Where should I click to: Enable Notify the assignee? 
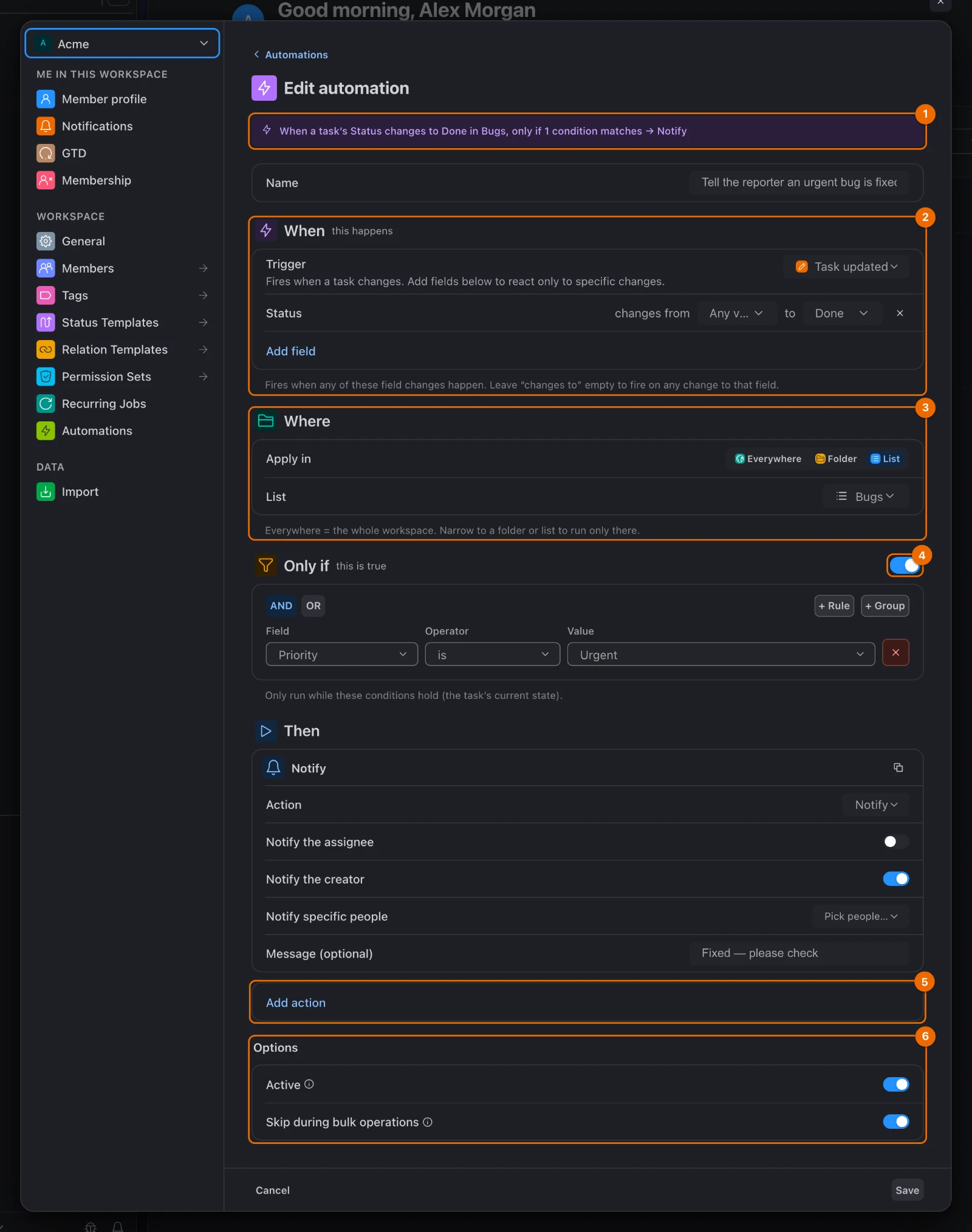896,842
